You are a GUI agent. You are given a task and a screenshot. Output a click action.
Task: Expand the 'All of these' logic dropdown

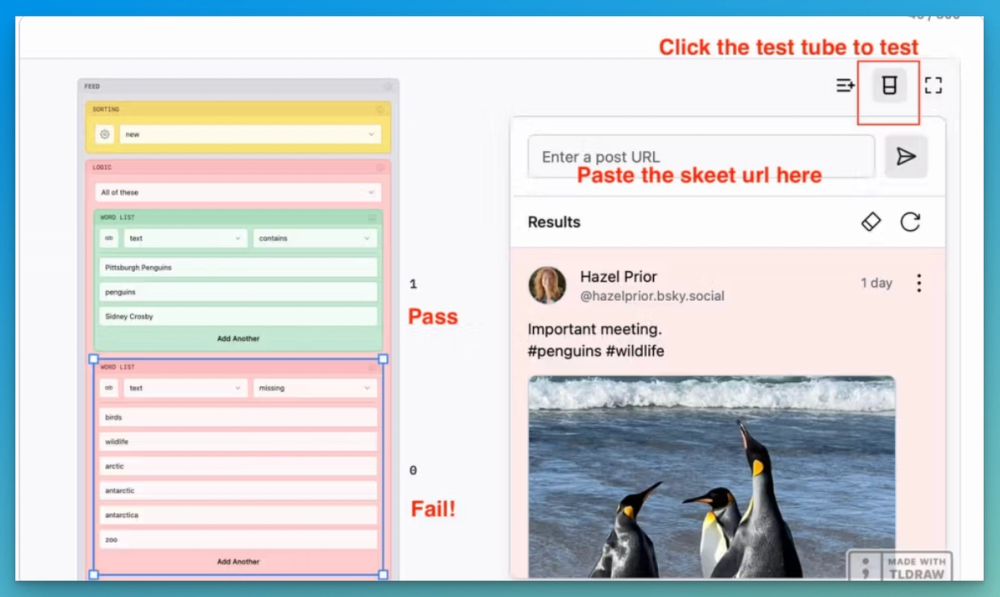tap(238, 192)
